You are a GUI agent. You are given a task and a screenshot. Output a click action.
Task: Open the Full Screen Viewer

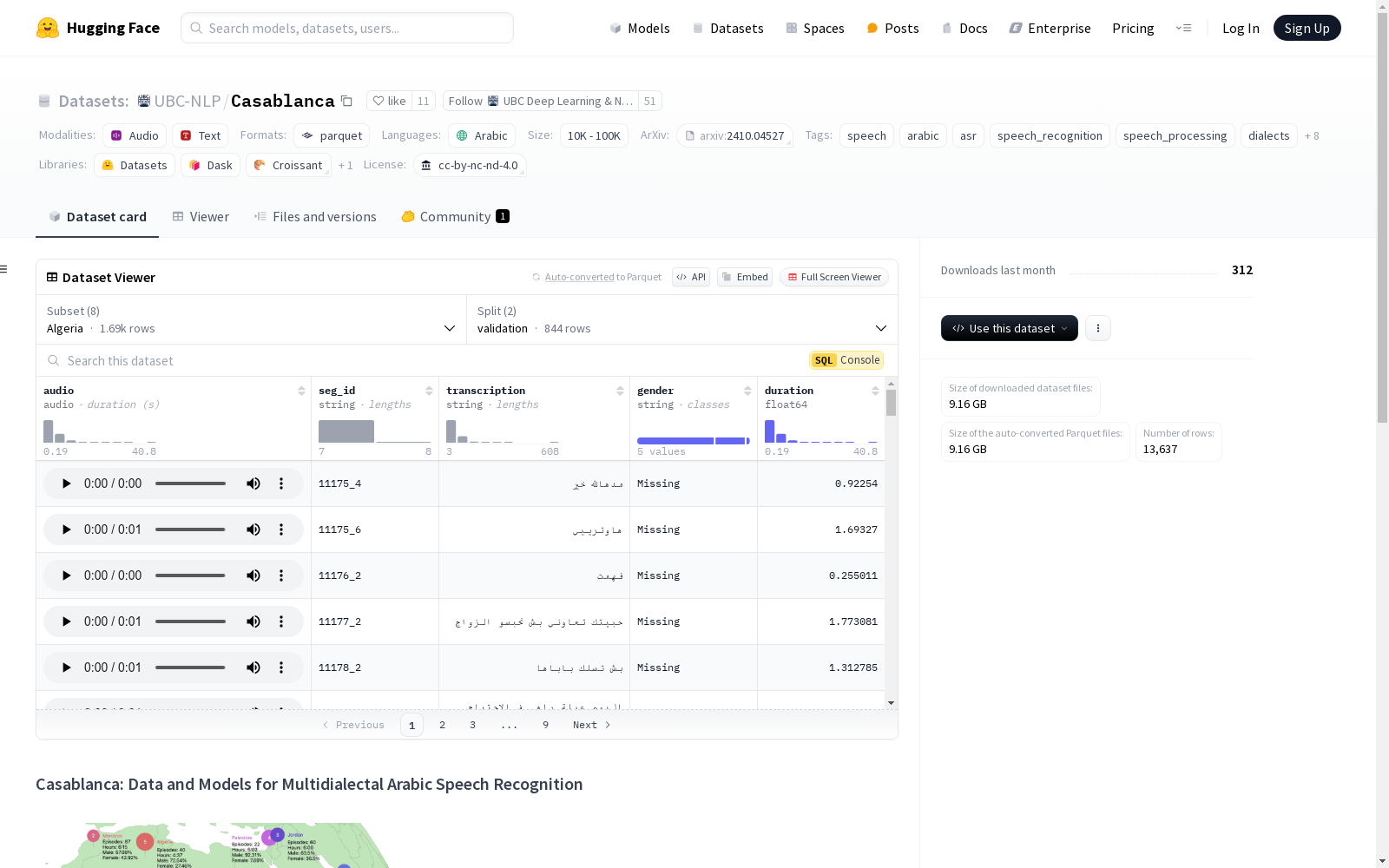tap(834, 277)
